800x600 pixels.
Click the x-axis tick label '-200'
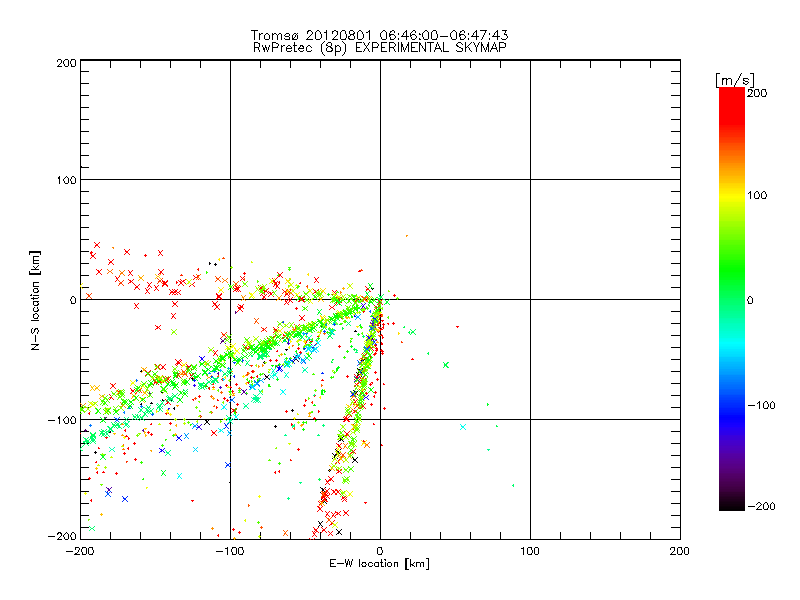click(x=80, y=551)
